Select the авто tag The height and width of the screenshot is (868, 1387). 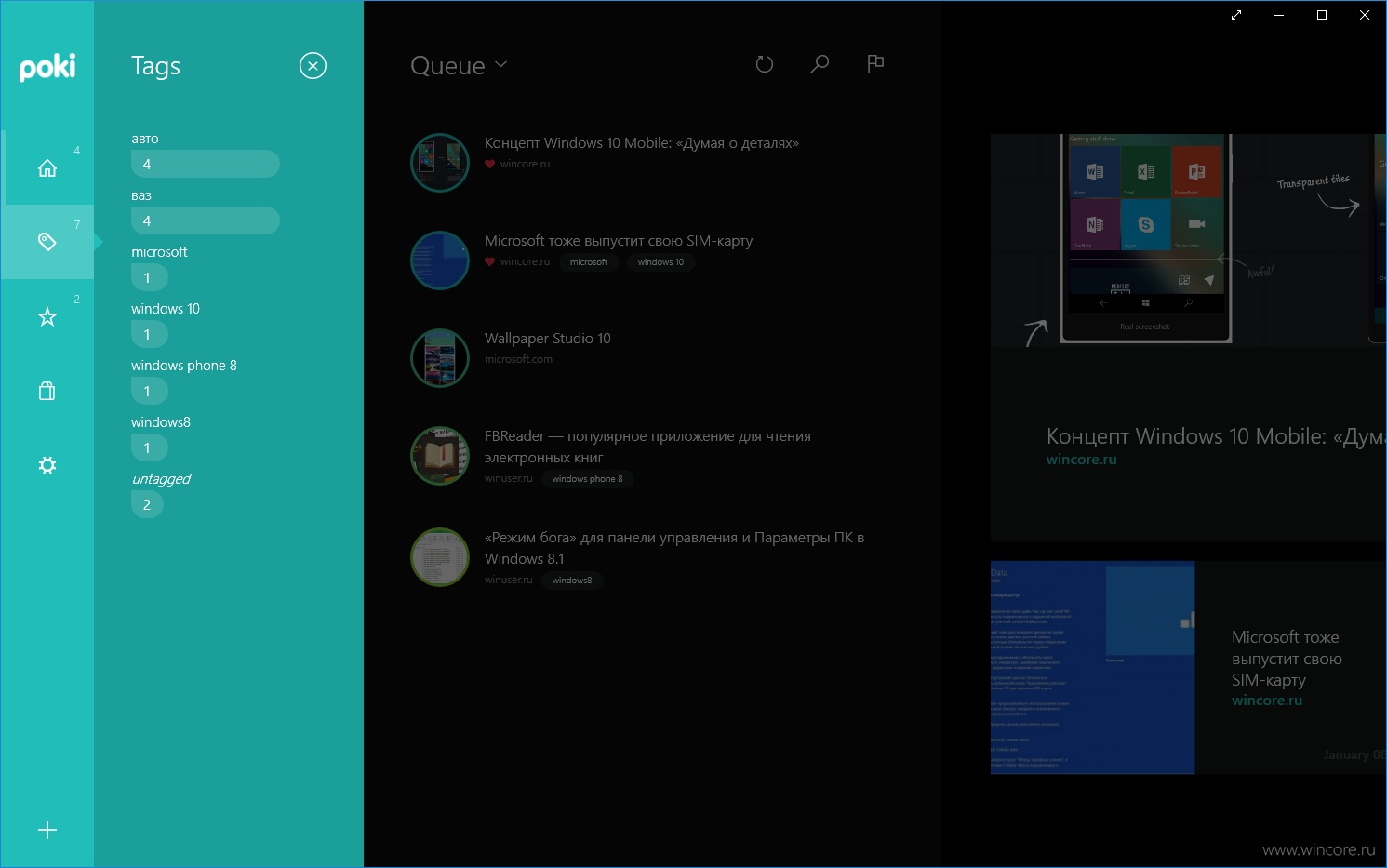[145, 139]
